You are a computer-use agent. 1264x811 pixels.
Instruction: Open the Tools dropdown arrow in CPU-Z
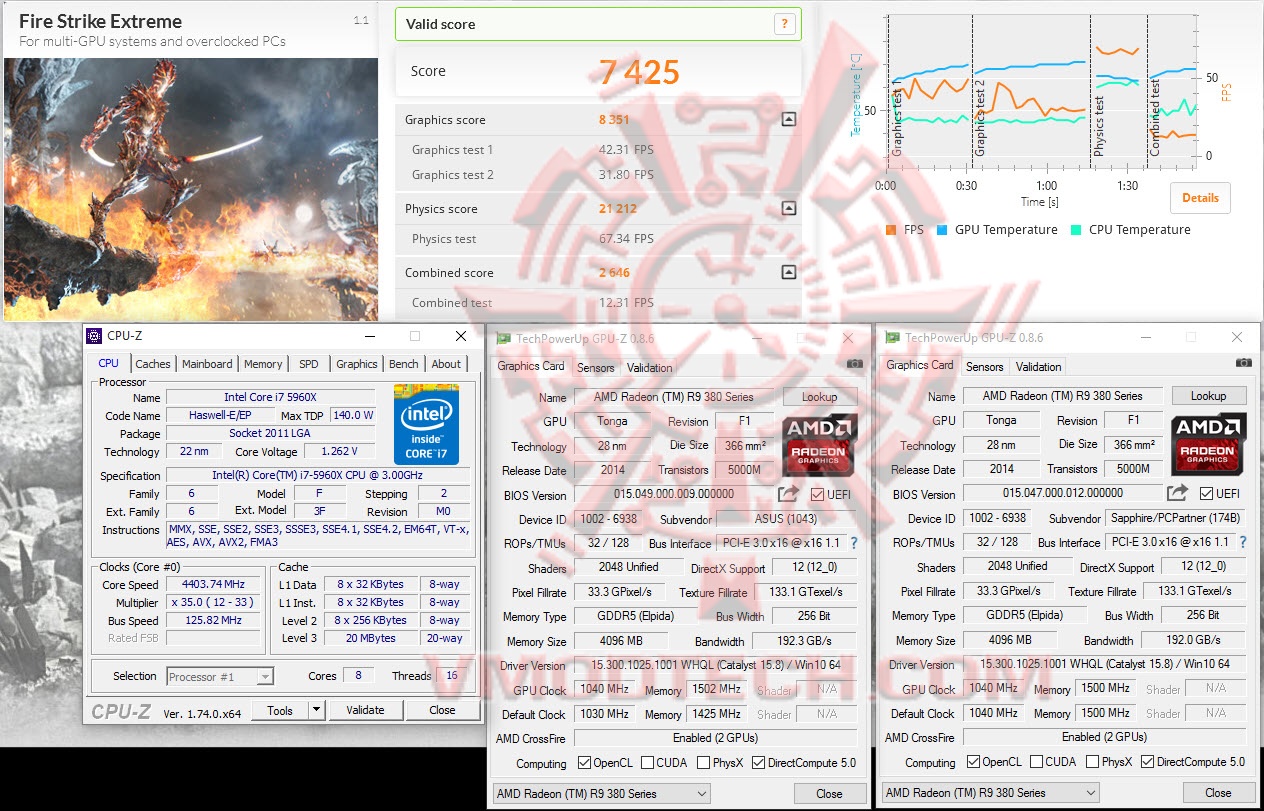317,710
